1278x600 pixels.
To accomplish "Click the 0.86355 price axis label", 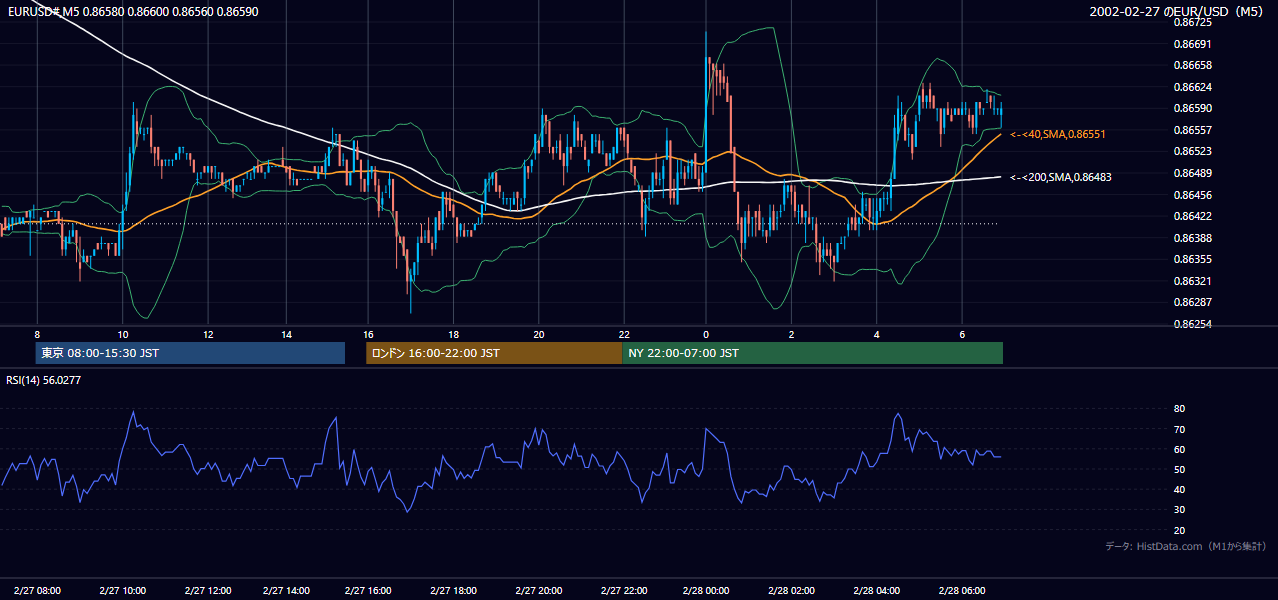I will (x=1194, y=259).
